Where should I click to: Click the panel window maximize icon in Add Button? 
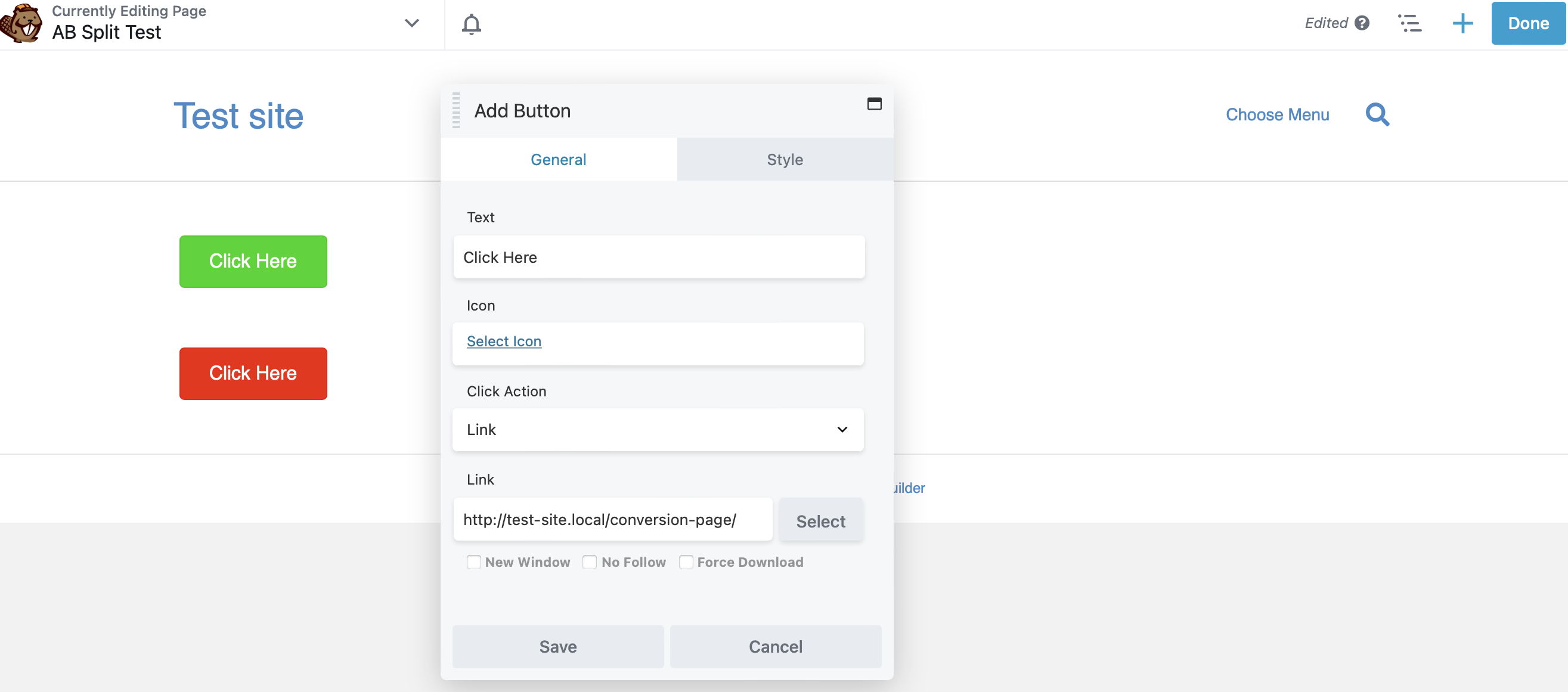coord(874,104)
